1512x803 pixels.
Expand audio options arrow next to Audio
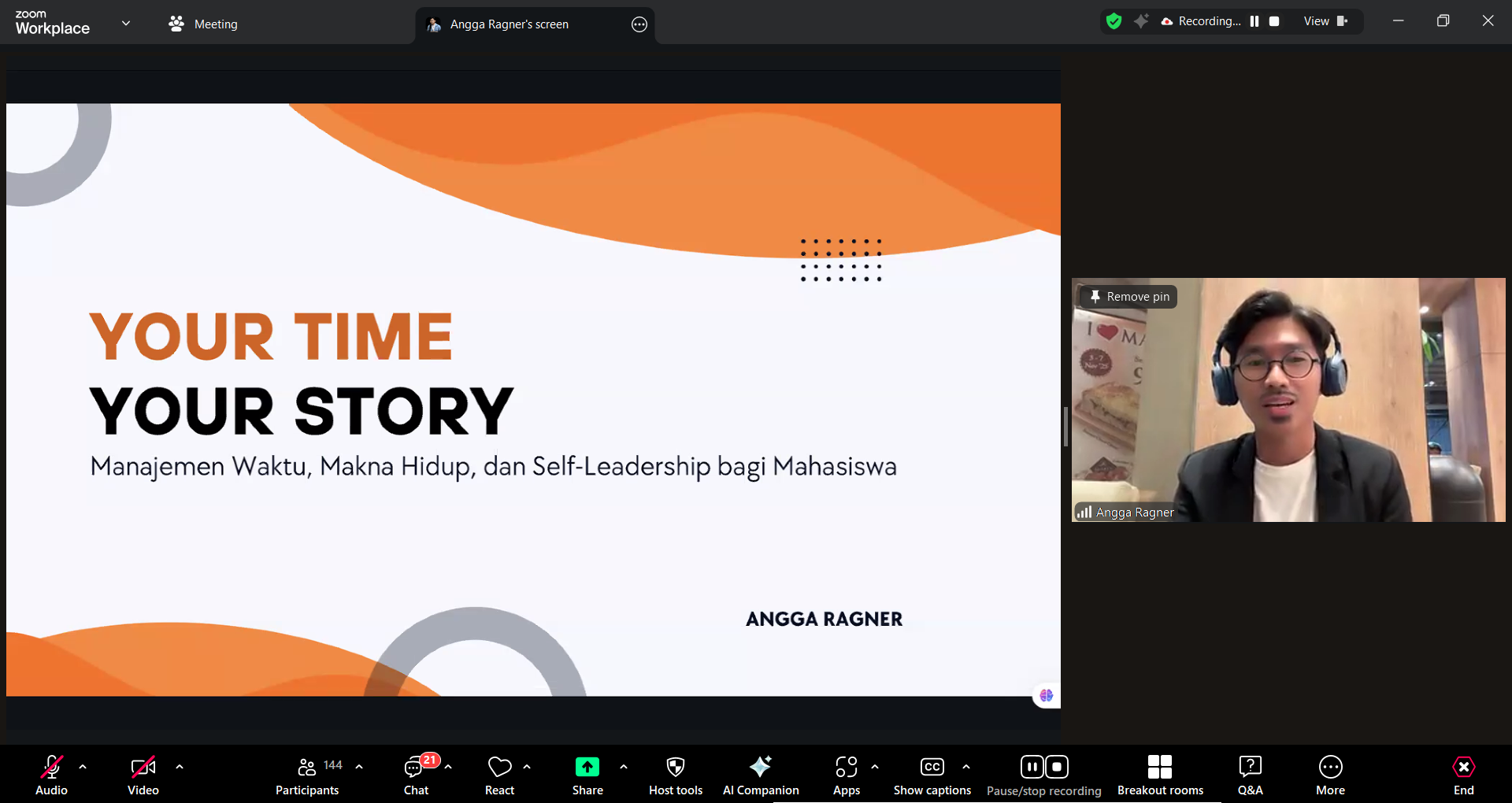pyautogui.click(x=83, y=766)
